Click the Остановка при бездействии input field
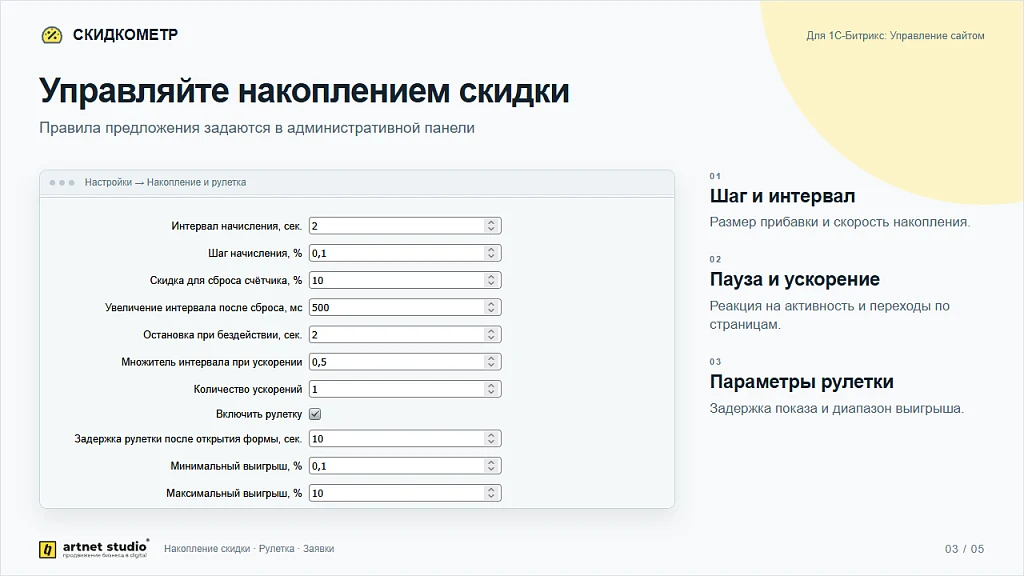This screenshot has width=1024, height=576. (x=405, y=335)
